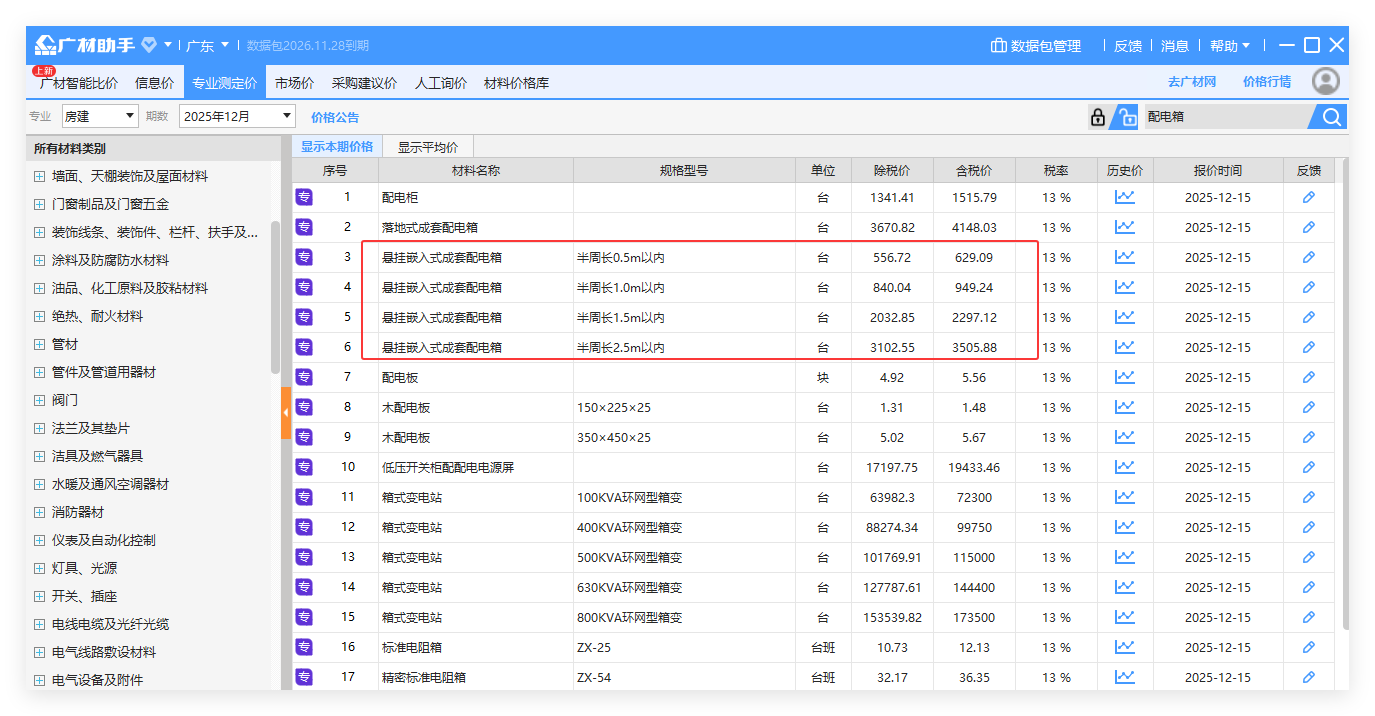The image size is (1375, 716).
Task: Click the 广材助手 logo icon
Action: click(44, 44)
